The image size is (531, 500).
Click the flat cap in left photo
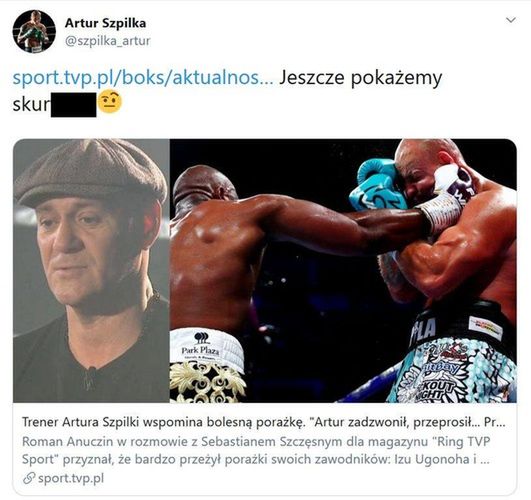coord(91,173)
